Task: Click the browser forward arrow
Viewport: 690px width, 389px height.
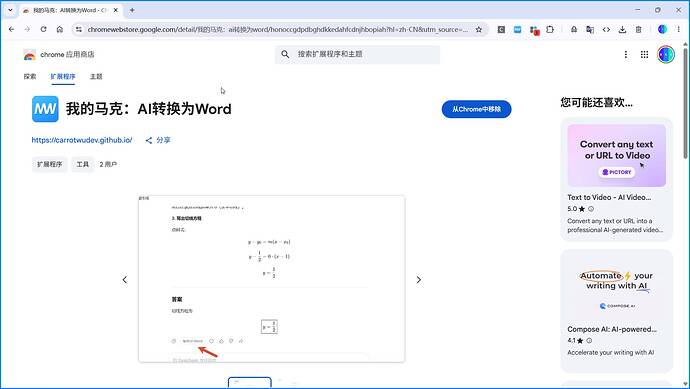Action: pos(27,29)
